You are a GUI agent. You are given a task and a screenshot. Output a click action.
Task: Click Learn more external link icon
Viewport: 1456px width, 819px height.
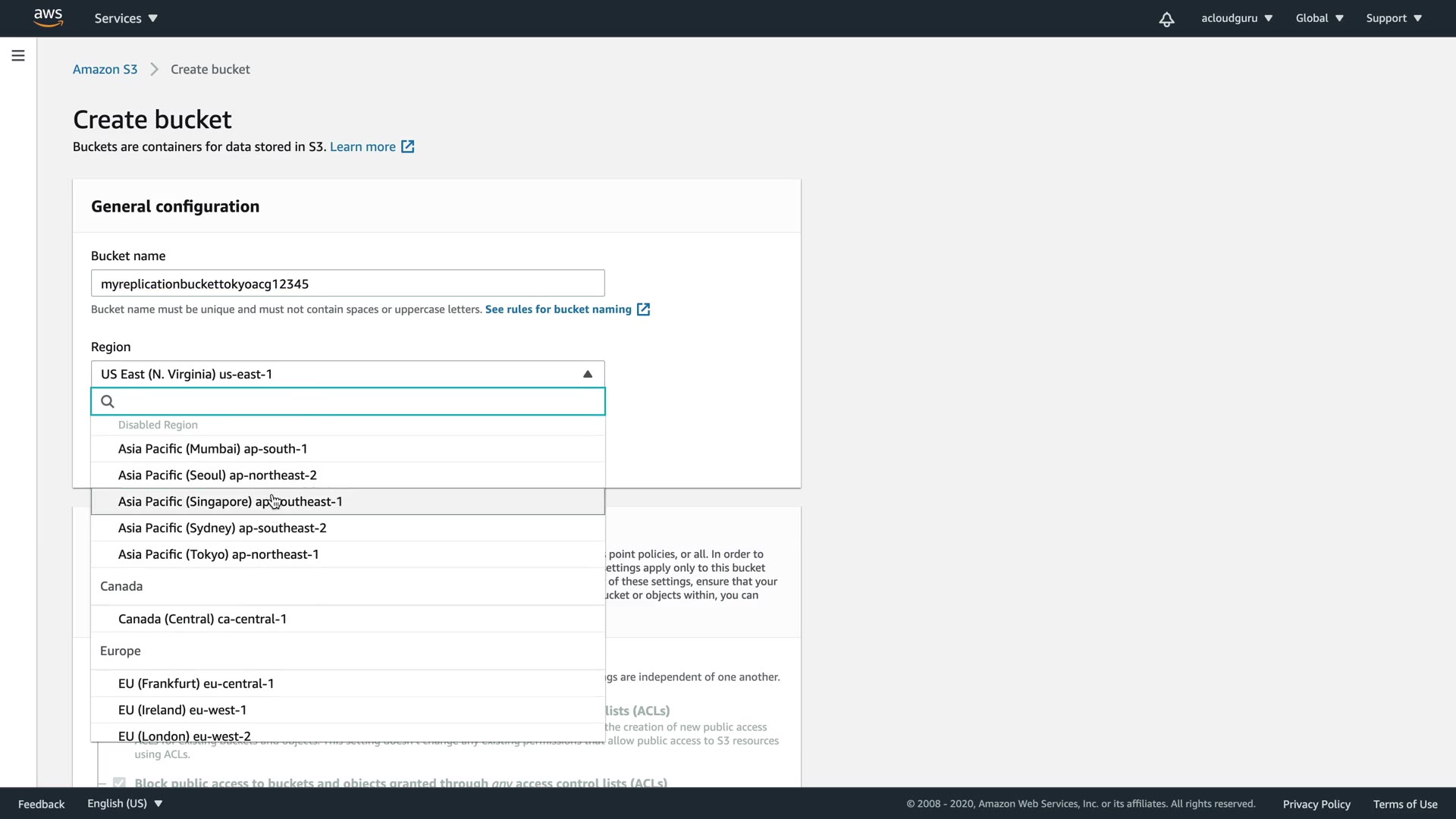pos(408,147)
